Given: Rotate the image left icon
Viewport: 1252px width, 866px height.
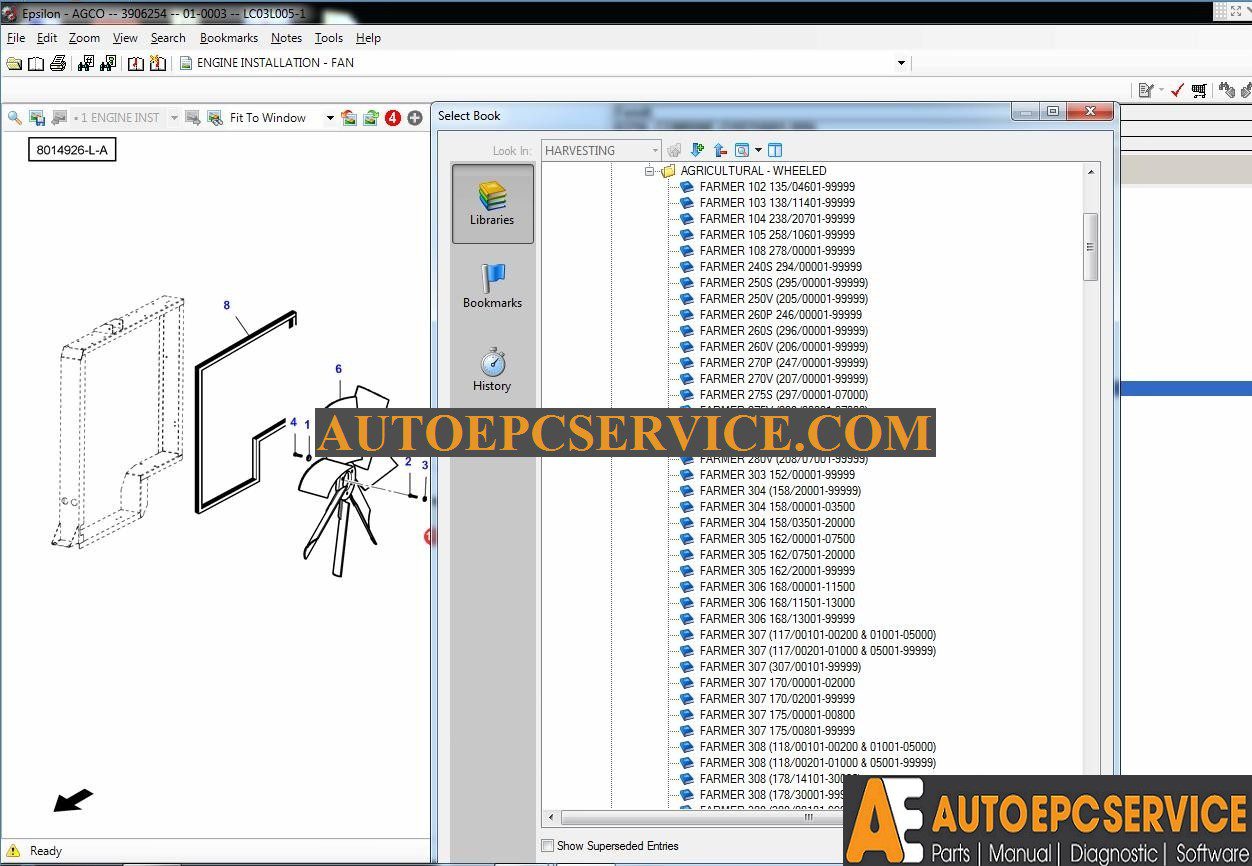Looking at the screenshot, I should tap(349, 118).
